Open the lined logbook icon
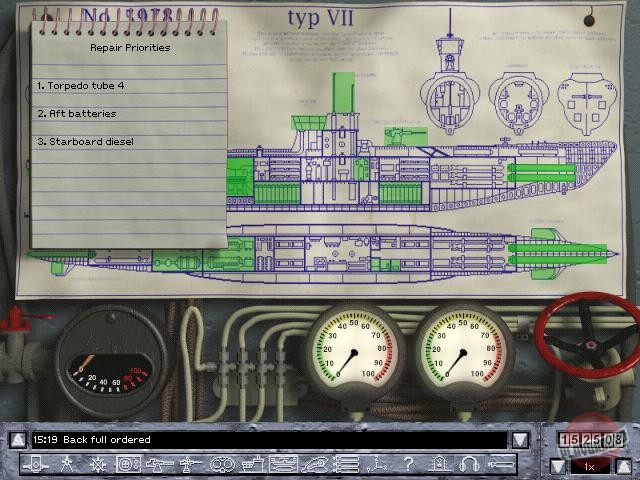640x480 pixels. [345, 464]
